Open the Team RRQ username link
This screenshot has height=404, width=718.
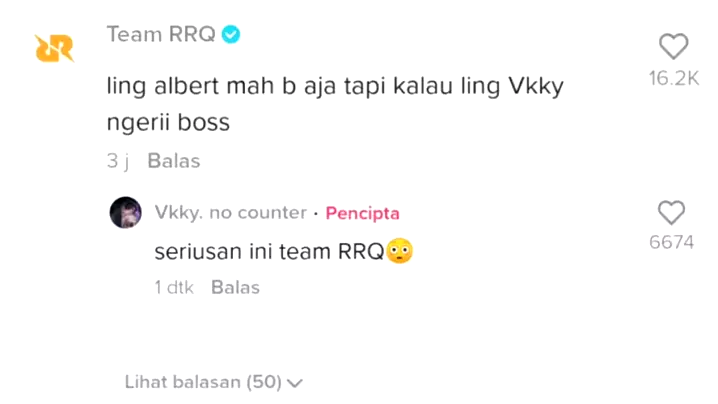point(161,34)
